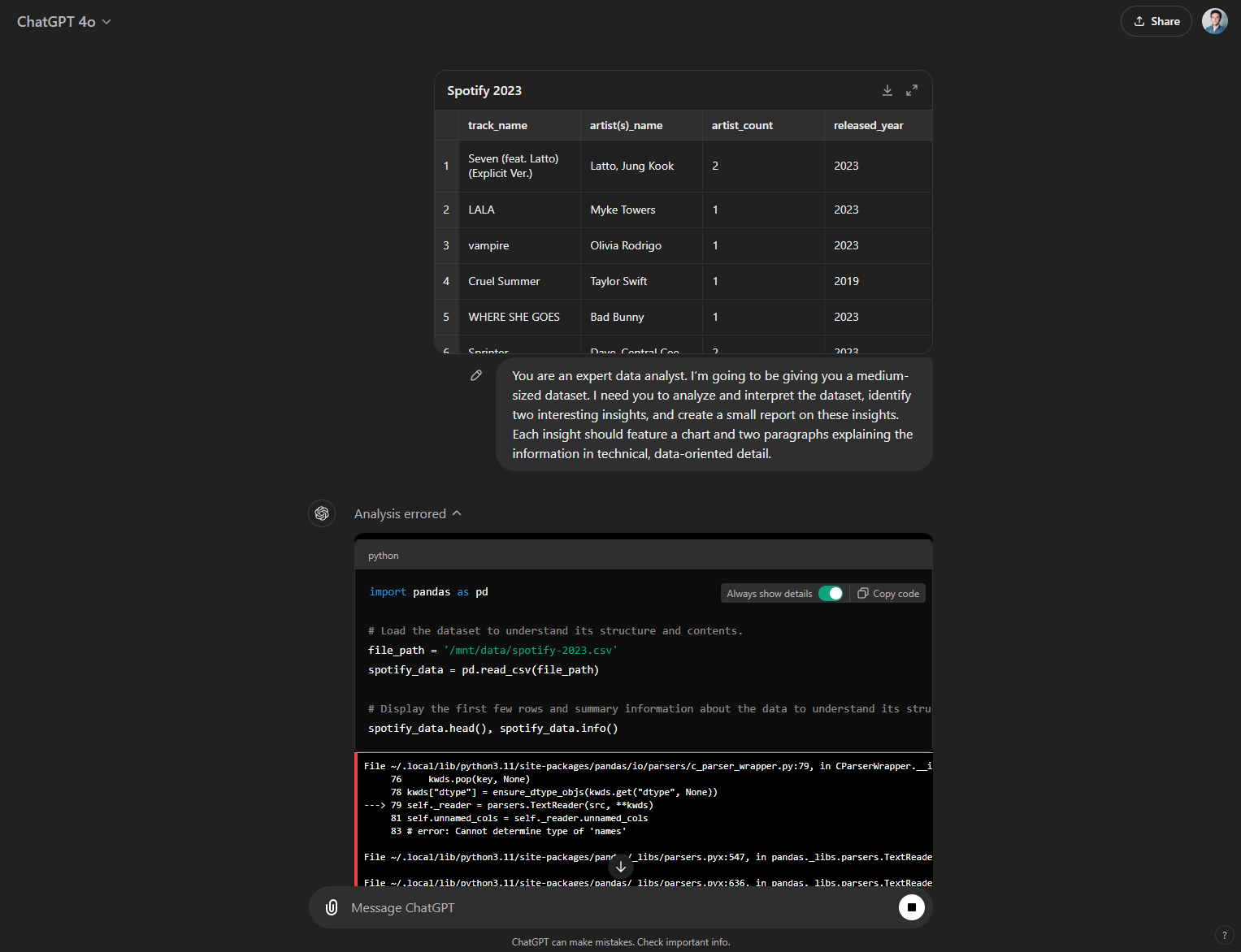Screen dimensions: 1241x952
Task: Click the Spotify 2023 table title
Action: [x=484, y=91]
